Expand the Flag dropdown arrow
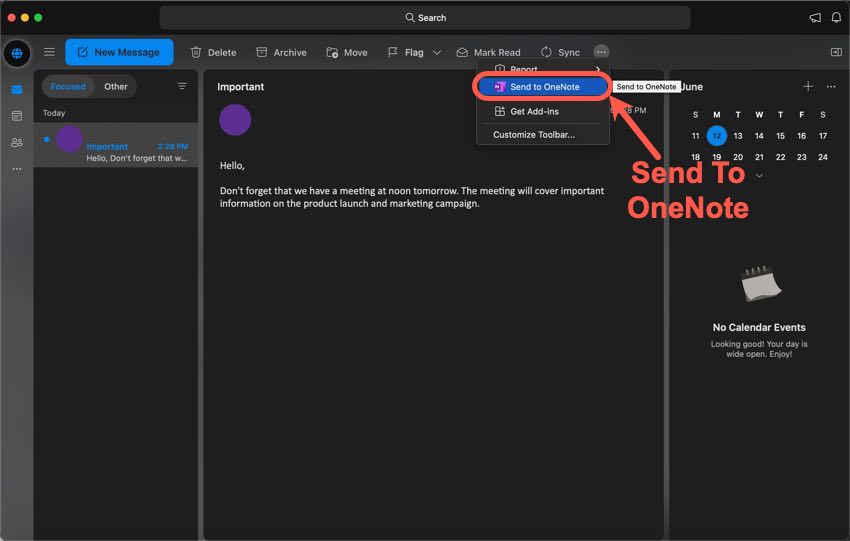The height and width of the screenshot is (541, 850). coord(437,53)
